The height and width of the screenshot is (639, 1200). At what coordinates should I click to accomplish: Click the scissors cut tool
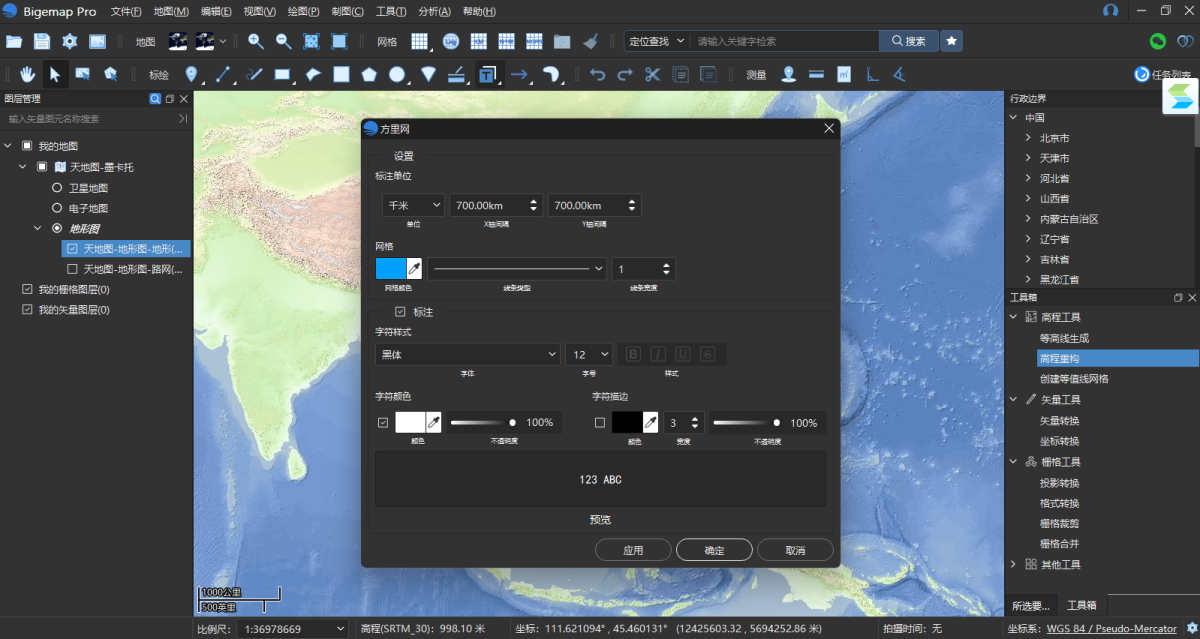tap(652, 74)
